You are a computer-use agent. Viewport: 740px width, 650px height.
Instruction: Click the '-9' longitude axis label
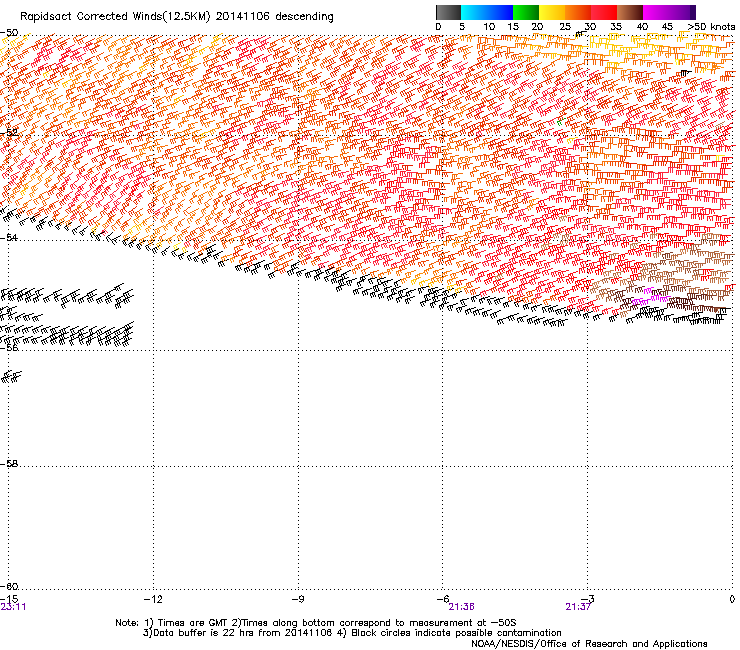pyautogui.click(x=298, y=599)
